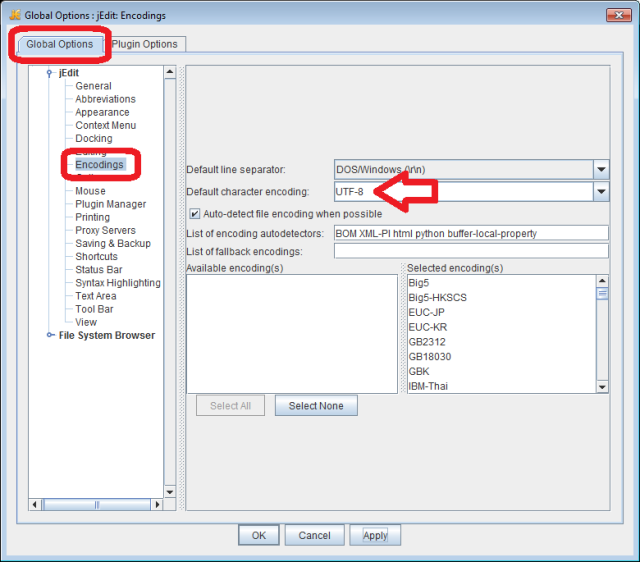Select GBK in selected encodings
This screenshot has width=640, height=562.
[502, 371]
